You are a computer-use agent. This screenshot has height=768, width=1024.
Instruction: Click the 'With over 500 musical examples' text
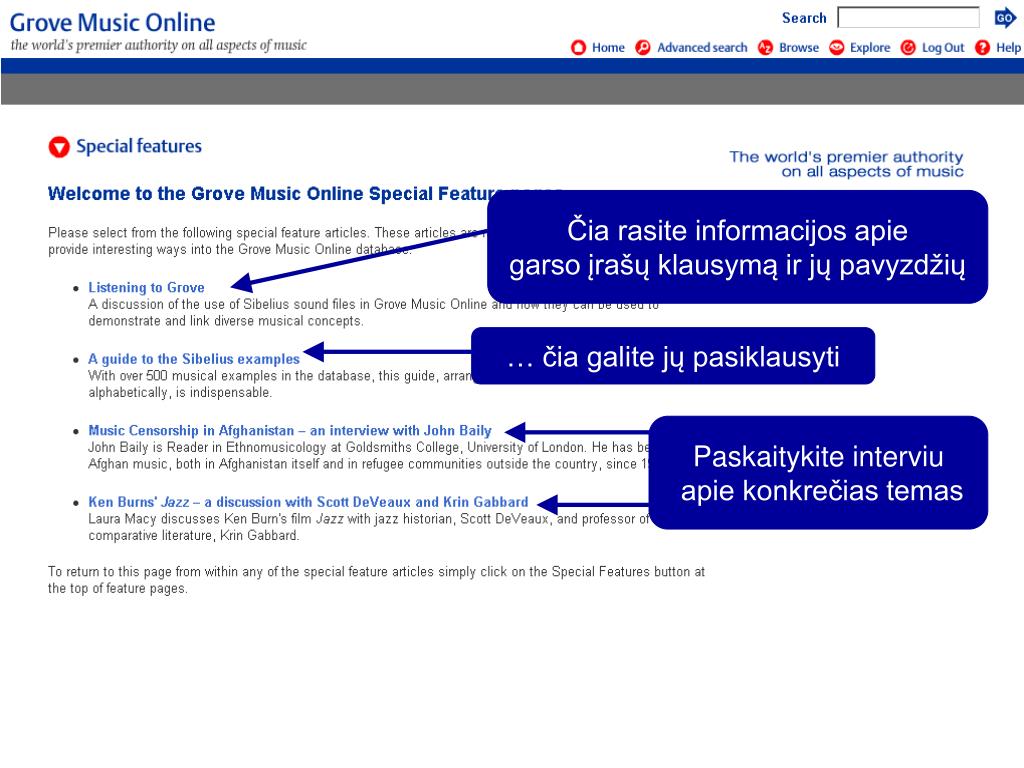pos(280,384)
